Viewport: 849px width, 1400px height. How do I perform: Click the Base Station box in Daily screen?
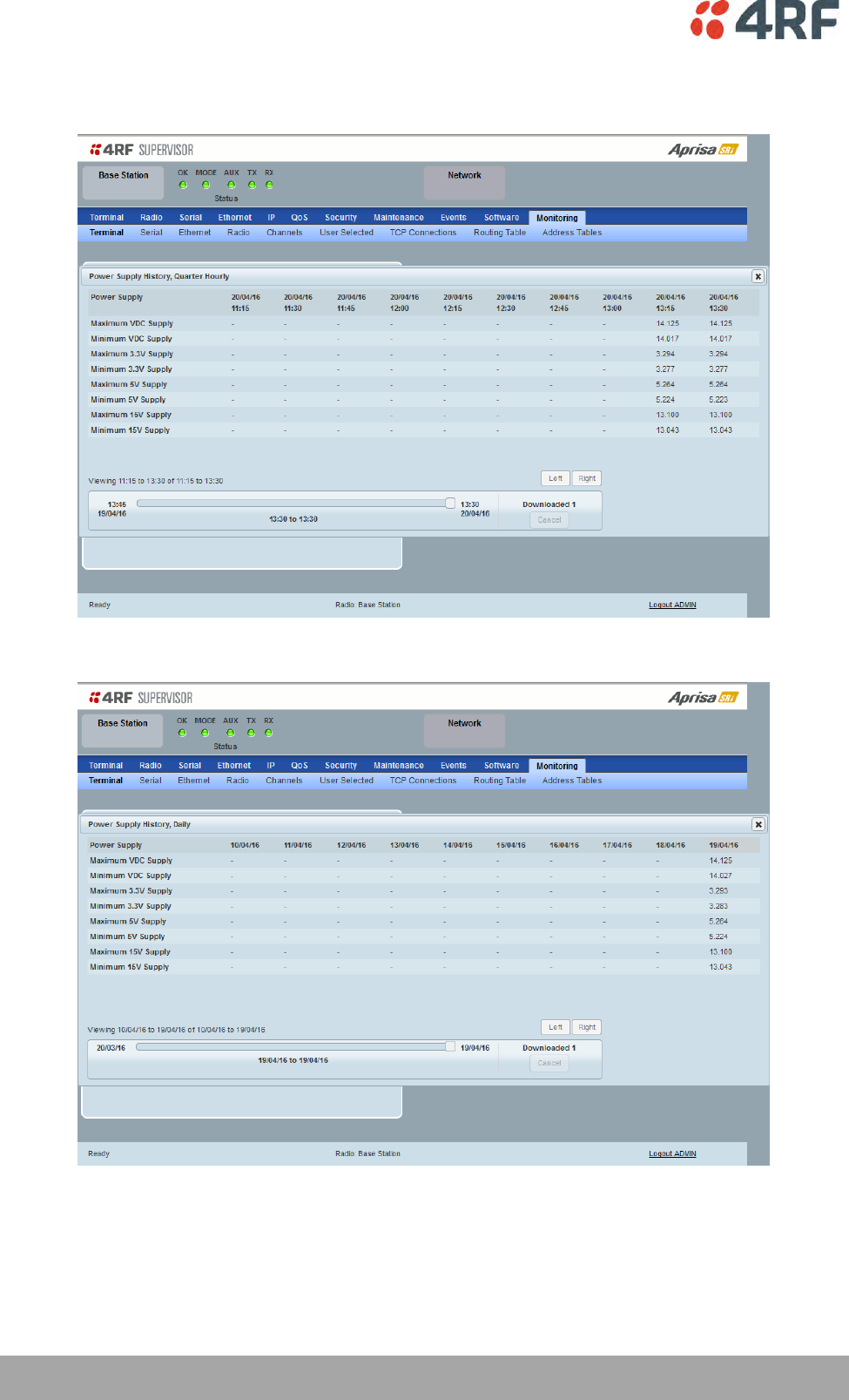[123, 731]
